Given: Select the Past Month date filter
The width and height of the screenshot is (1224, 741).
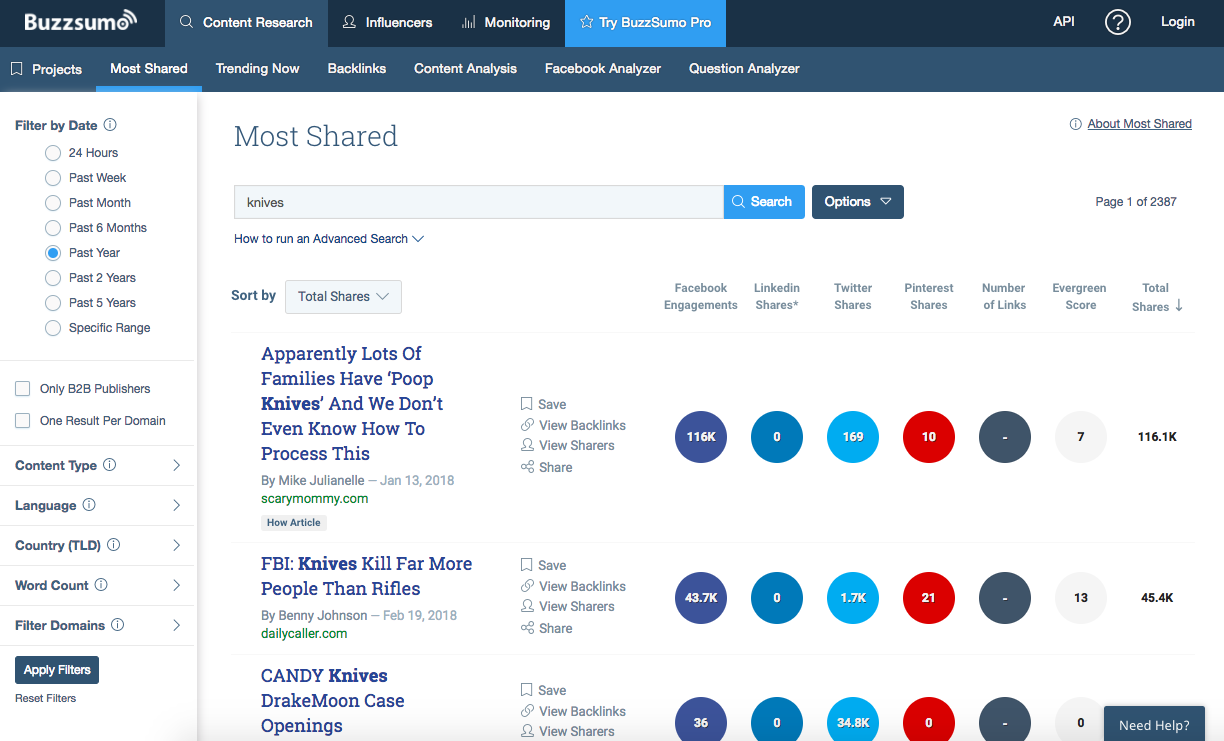Looking at the screenshot, I should 53,203.
